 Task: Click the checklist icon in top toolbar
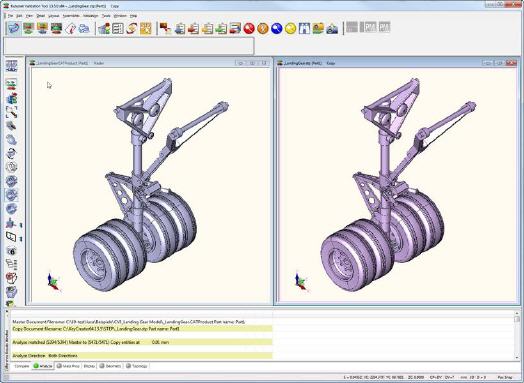point(118,29)
